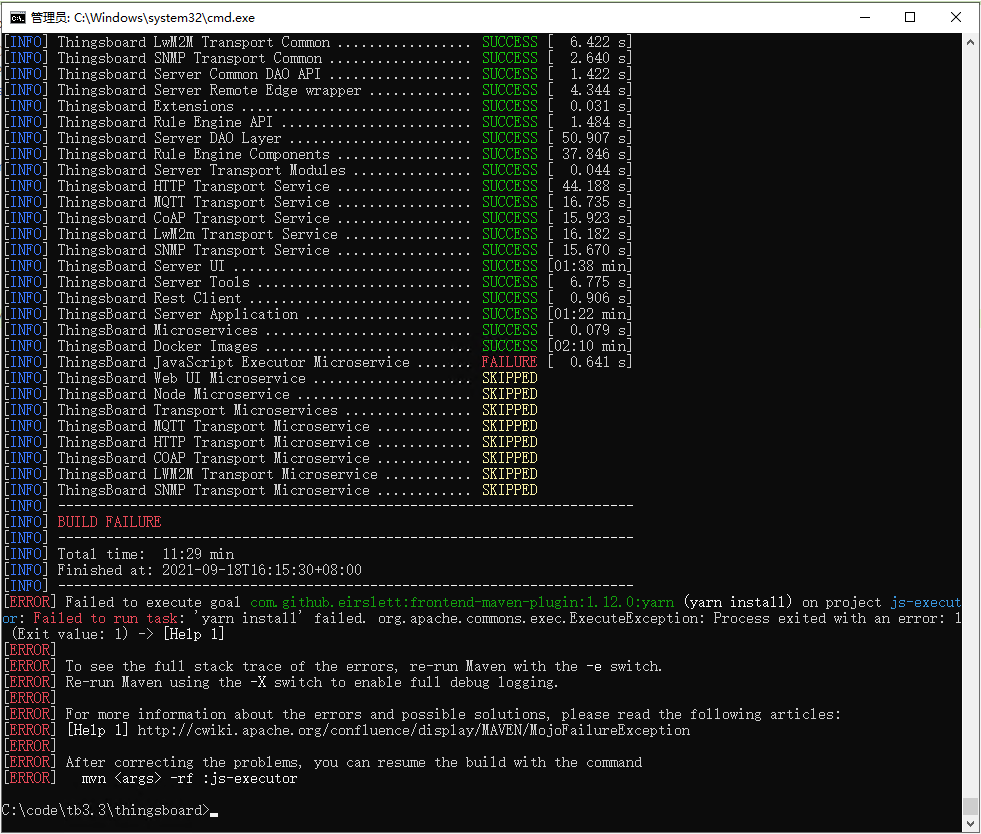Click 'Thingsboard Server UI' line
The image size is (981, 834).
pos(318,266)
